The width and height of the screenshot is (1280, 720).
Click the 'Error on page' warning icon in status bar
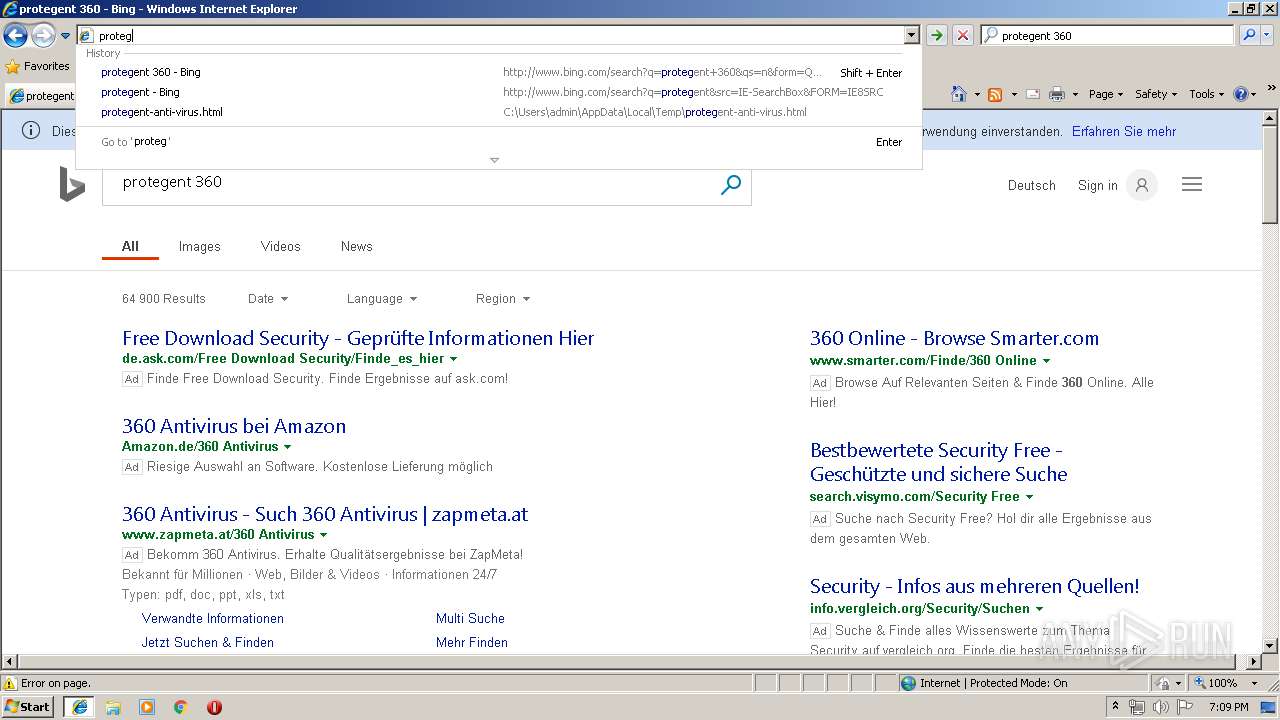coord(10,683)
